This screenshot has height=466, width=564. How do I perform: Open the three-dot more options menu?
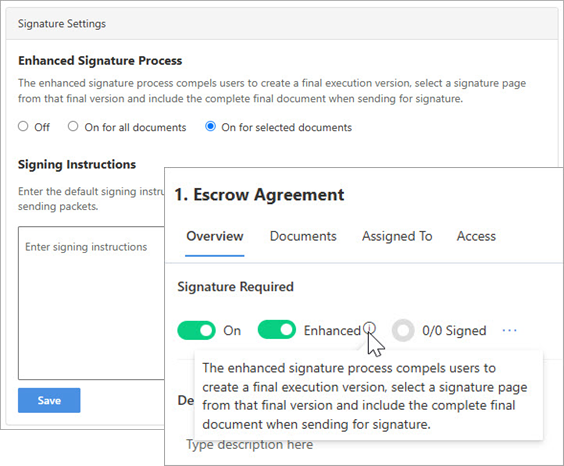point(510,330)
